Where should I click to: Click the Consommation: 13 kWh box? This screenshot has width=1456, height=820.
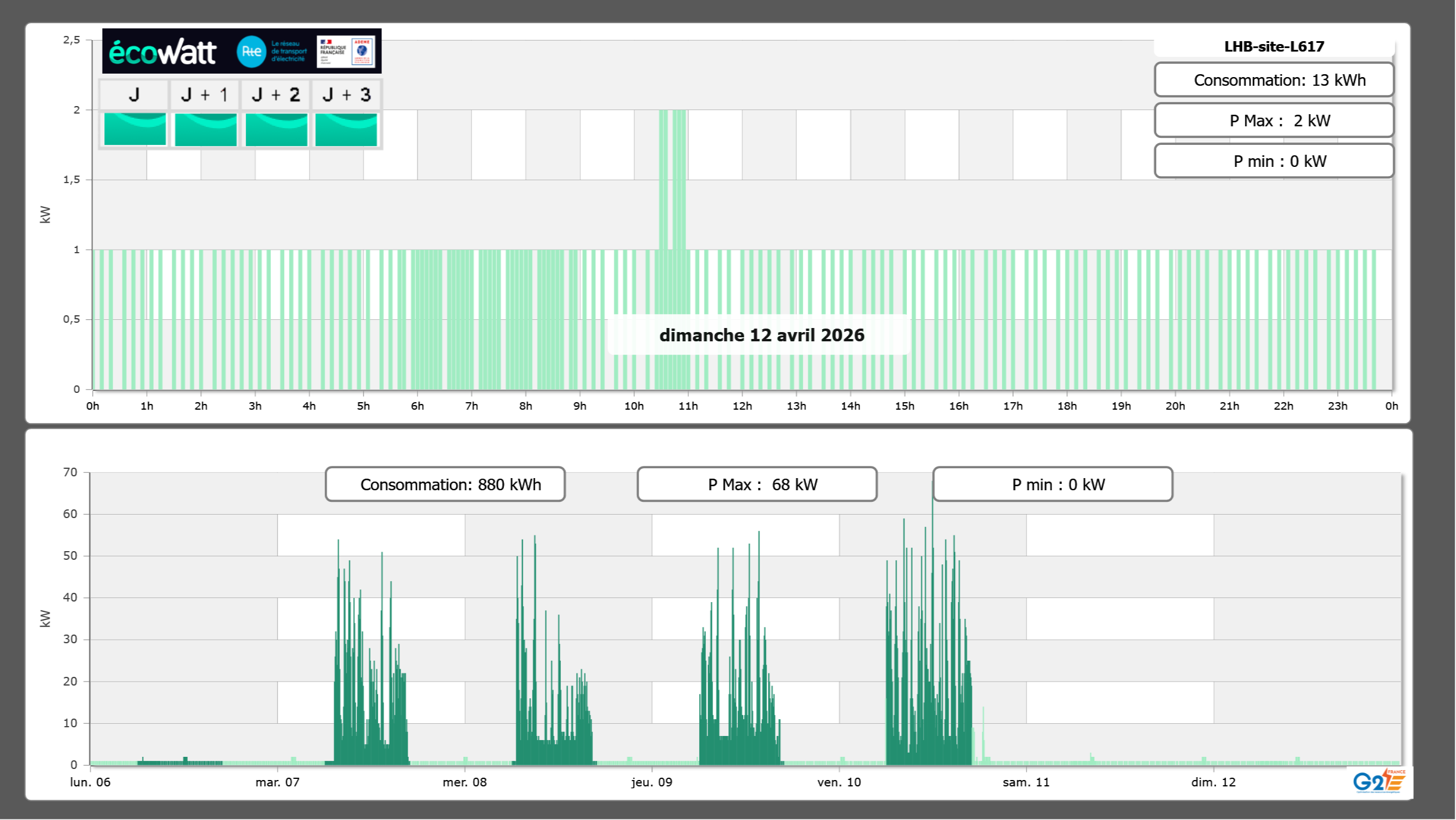click(1273, 80)
